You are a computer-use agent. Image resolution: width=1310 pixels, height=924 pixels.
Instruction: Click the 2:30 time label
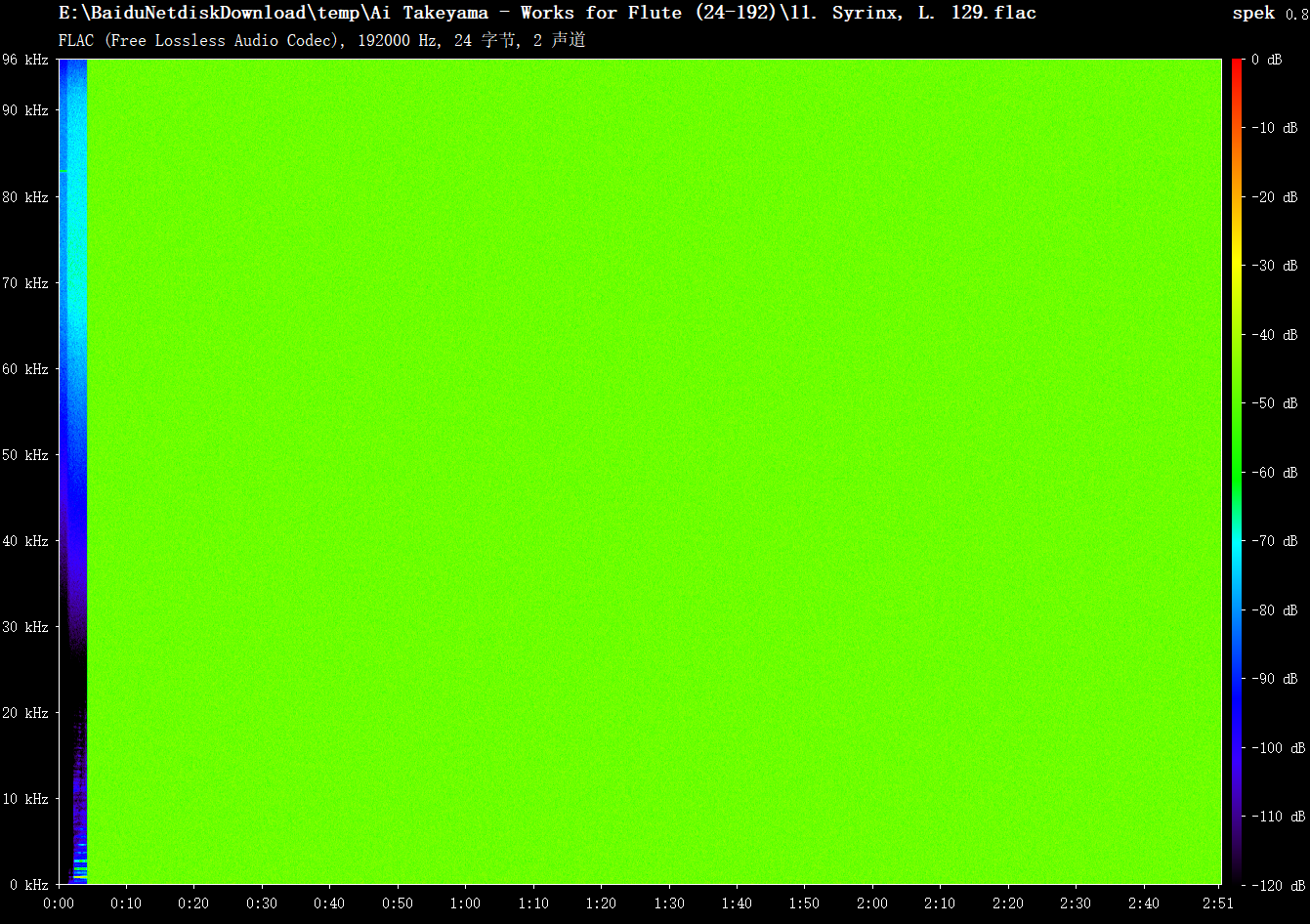[x=1076, y=903]
